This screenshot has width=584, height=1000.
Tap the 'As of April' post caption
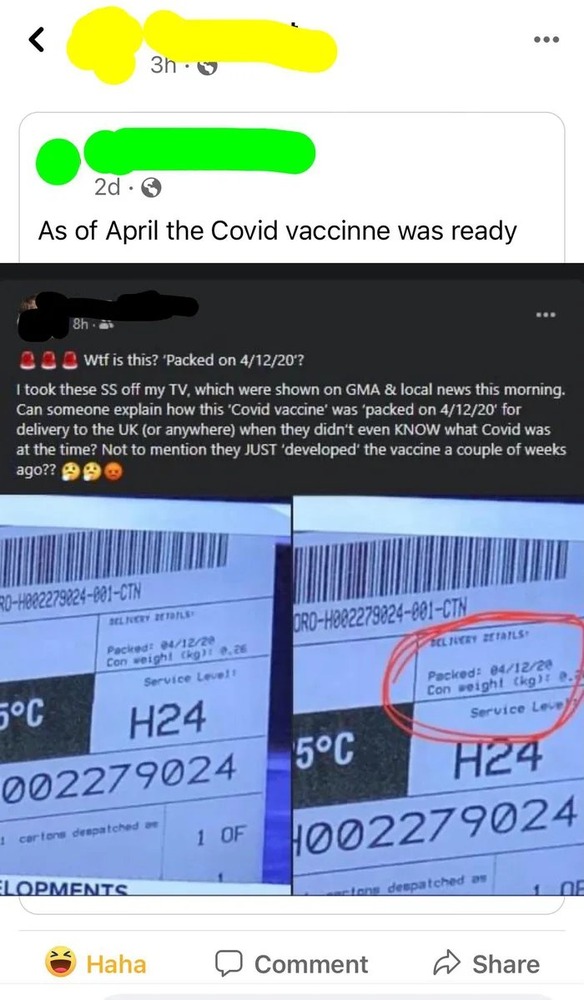pos(277,230)
